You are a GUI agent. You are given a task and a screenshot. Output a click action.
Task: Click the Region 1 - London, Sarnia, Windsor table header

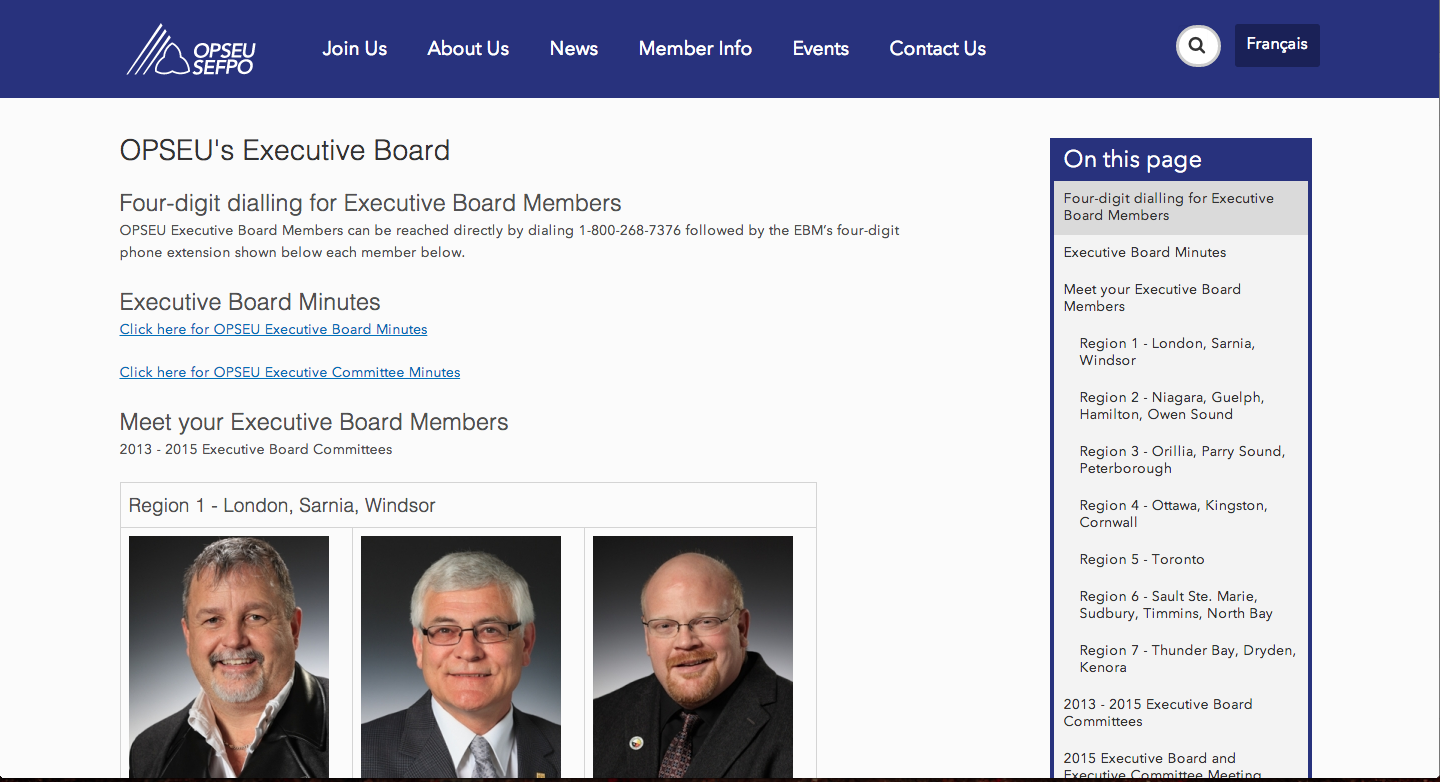468,505
